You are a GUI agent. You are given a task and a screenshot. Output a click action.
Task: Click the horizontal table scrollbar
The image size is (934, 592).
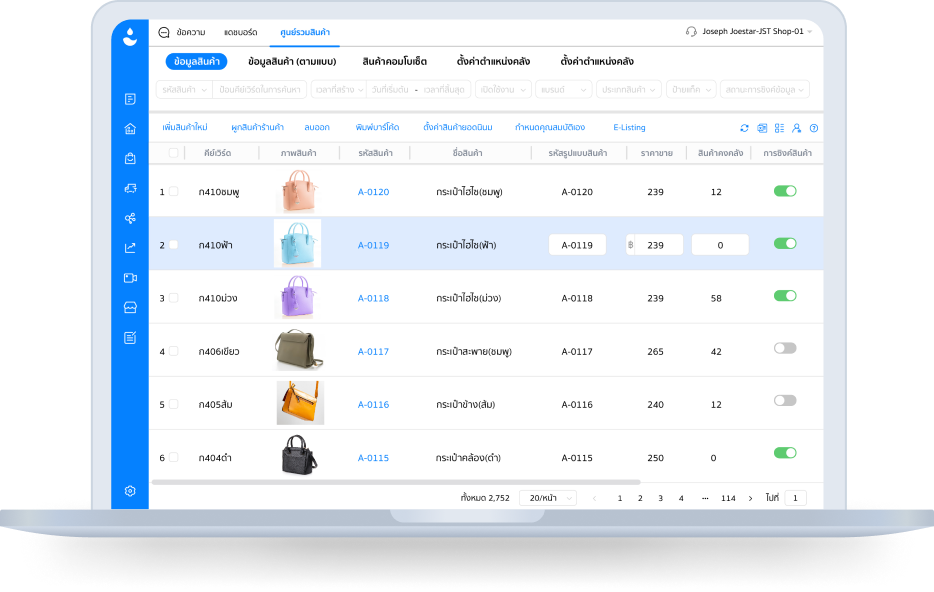click(x=396, y=482)
